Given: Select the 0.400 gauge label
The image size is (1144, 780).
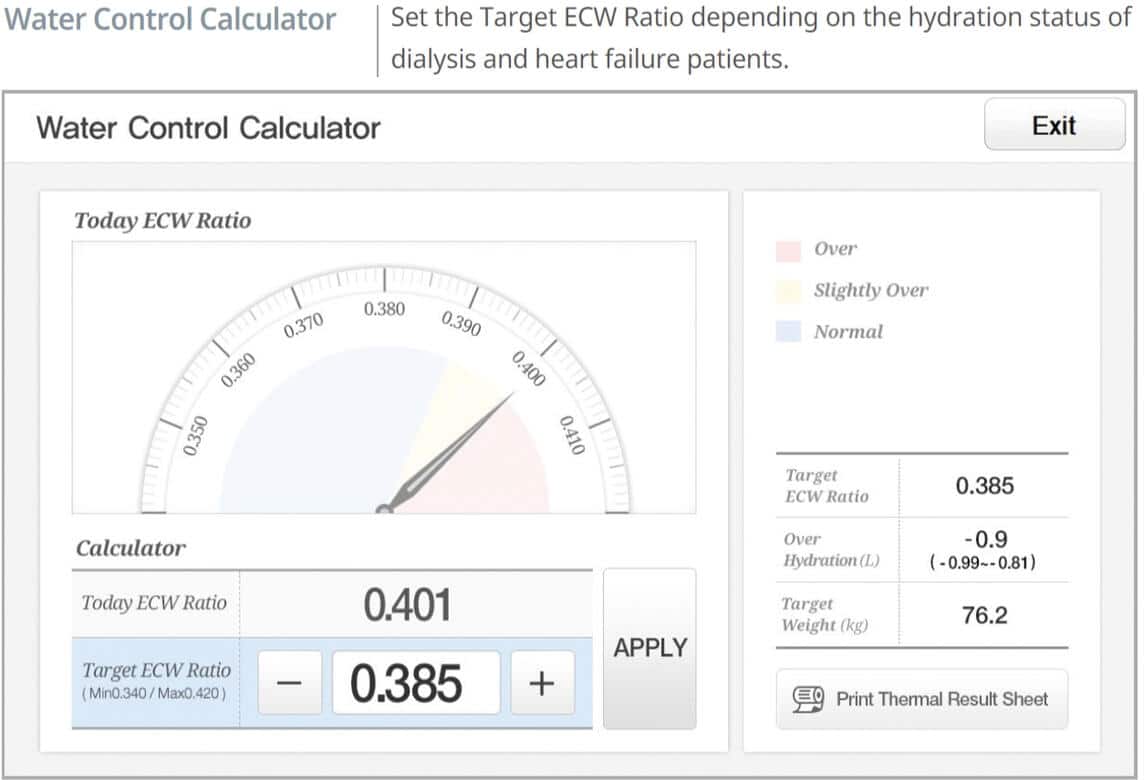Looking at the screenshot, I should tap(528, 369).
